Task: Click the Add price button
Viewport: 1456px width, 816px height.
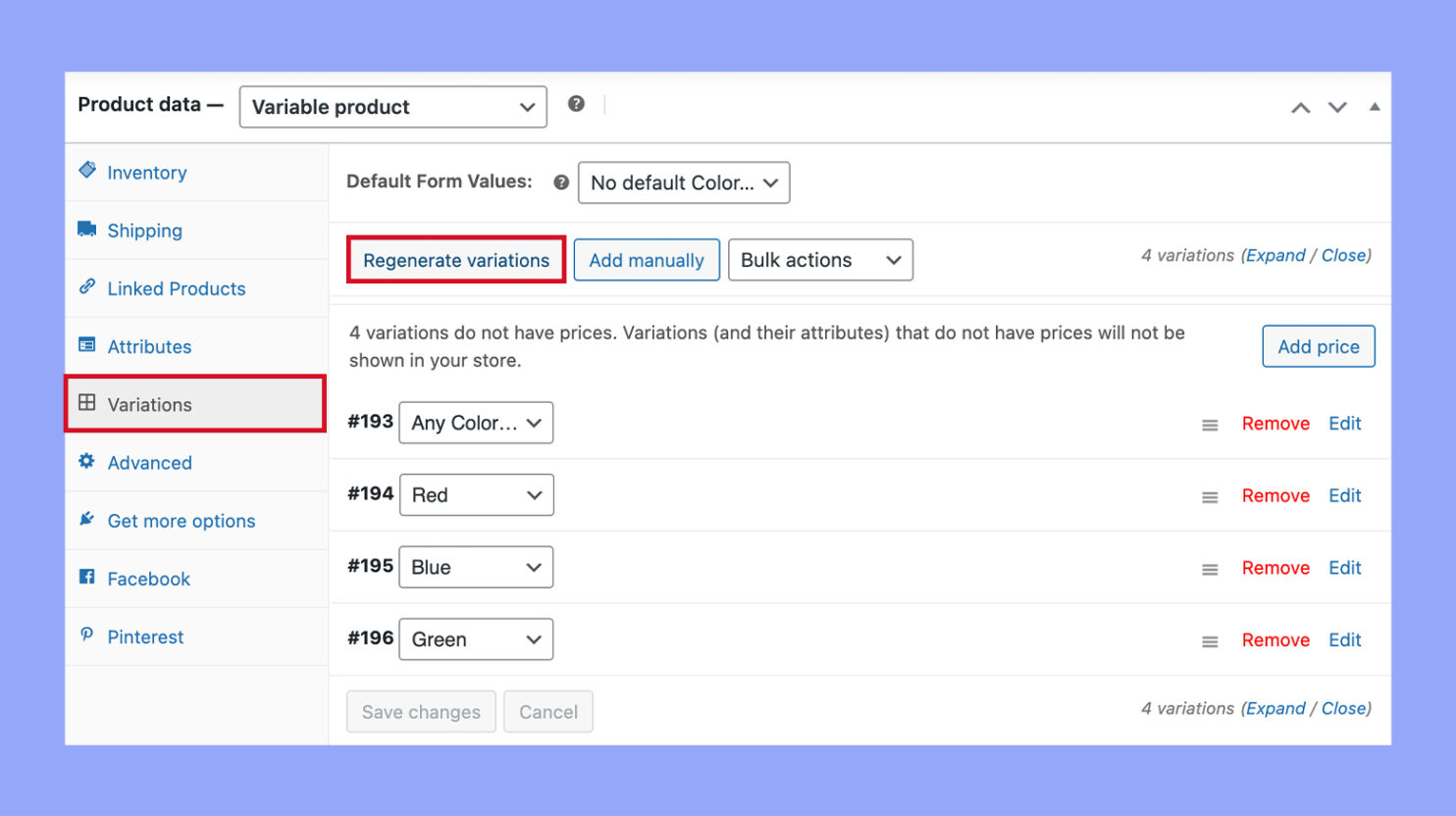Action: pyautogui.click(x=1318, y=346)
